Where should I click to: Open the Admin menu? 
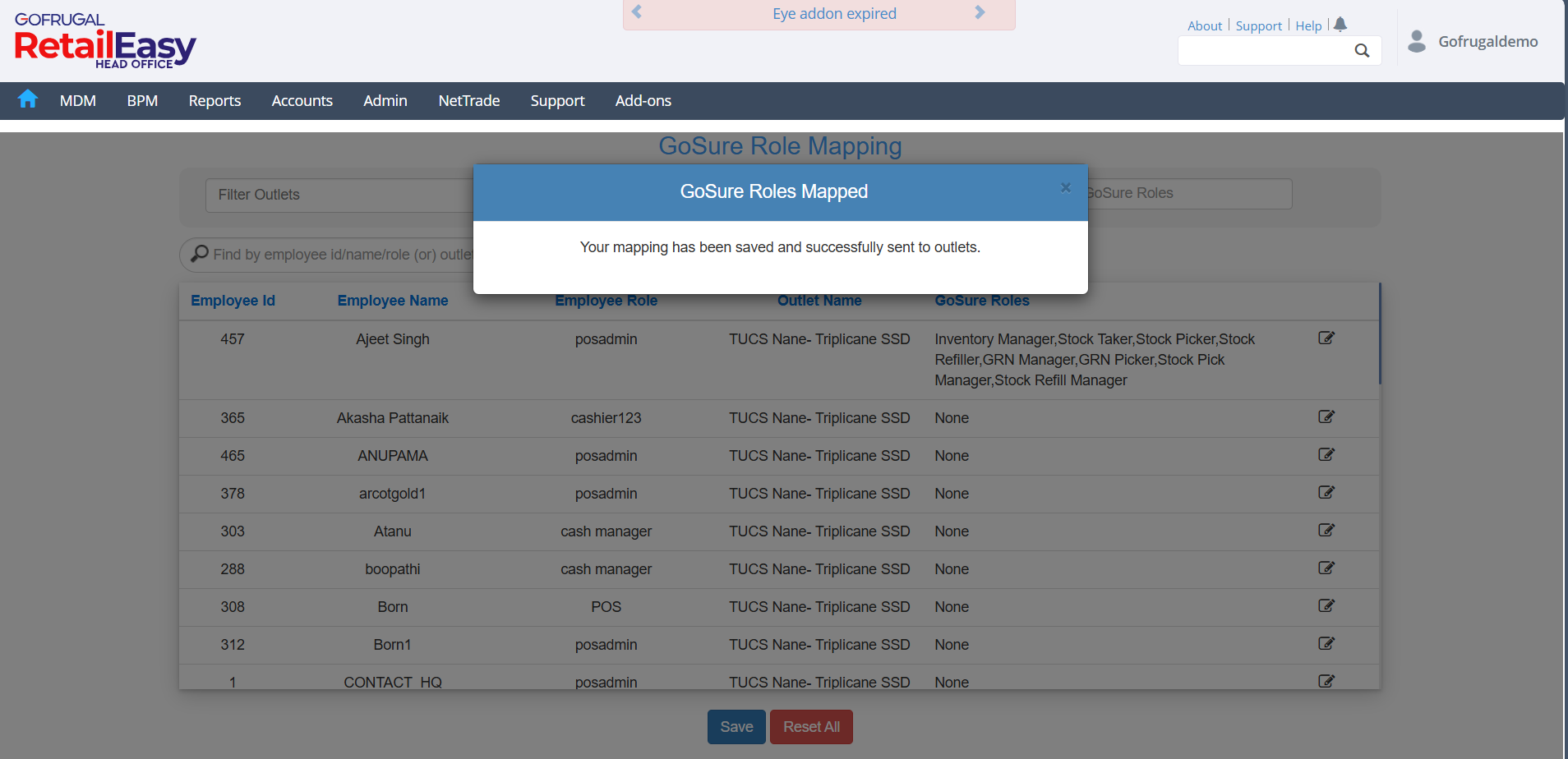click(x=385, y=100)
